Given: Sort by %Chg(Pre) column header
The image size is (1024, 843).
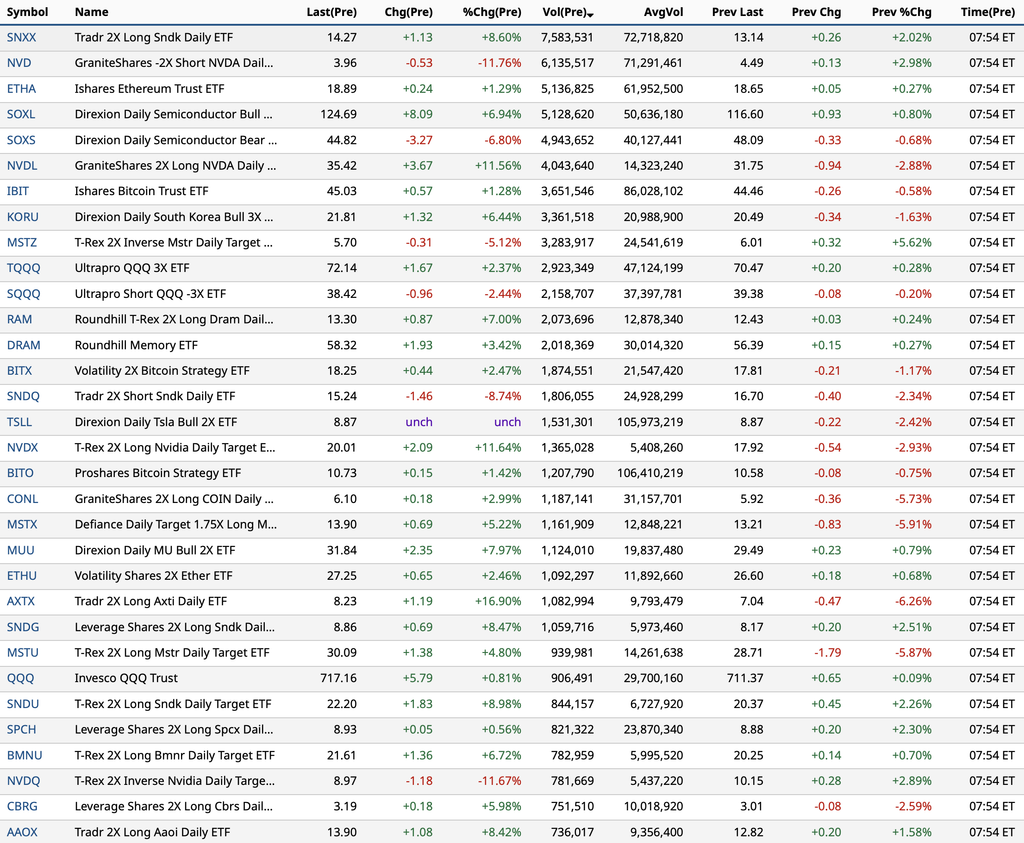Looking at the screenshot, I should tap(492, 12).
